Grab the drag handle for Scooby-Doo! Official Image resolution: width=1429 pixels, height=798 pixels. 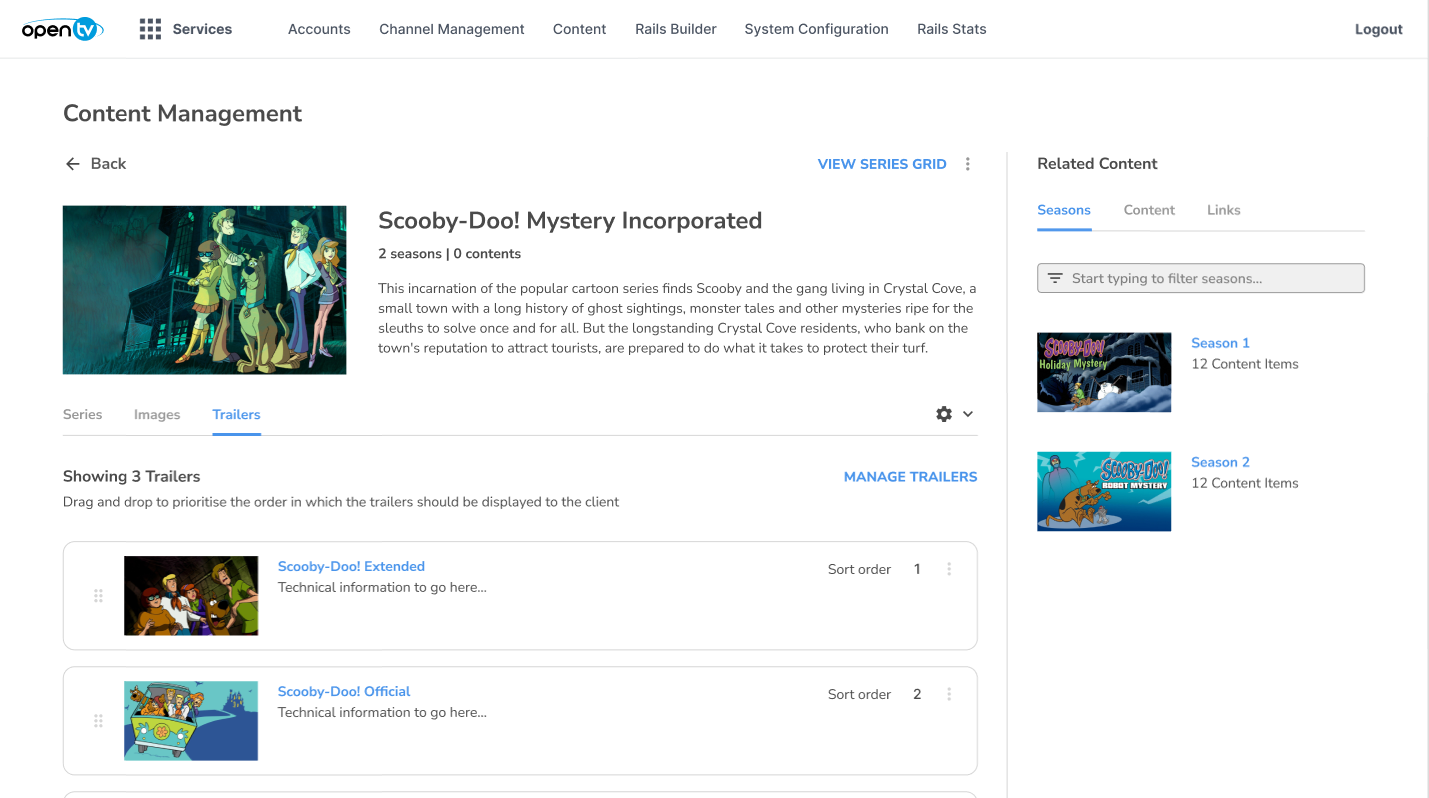tap(98, 721)
